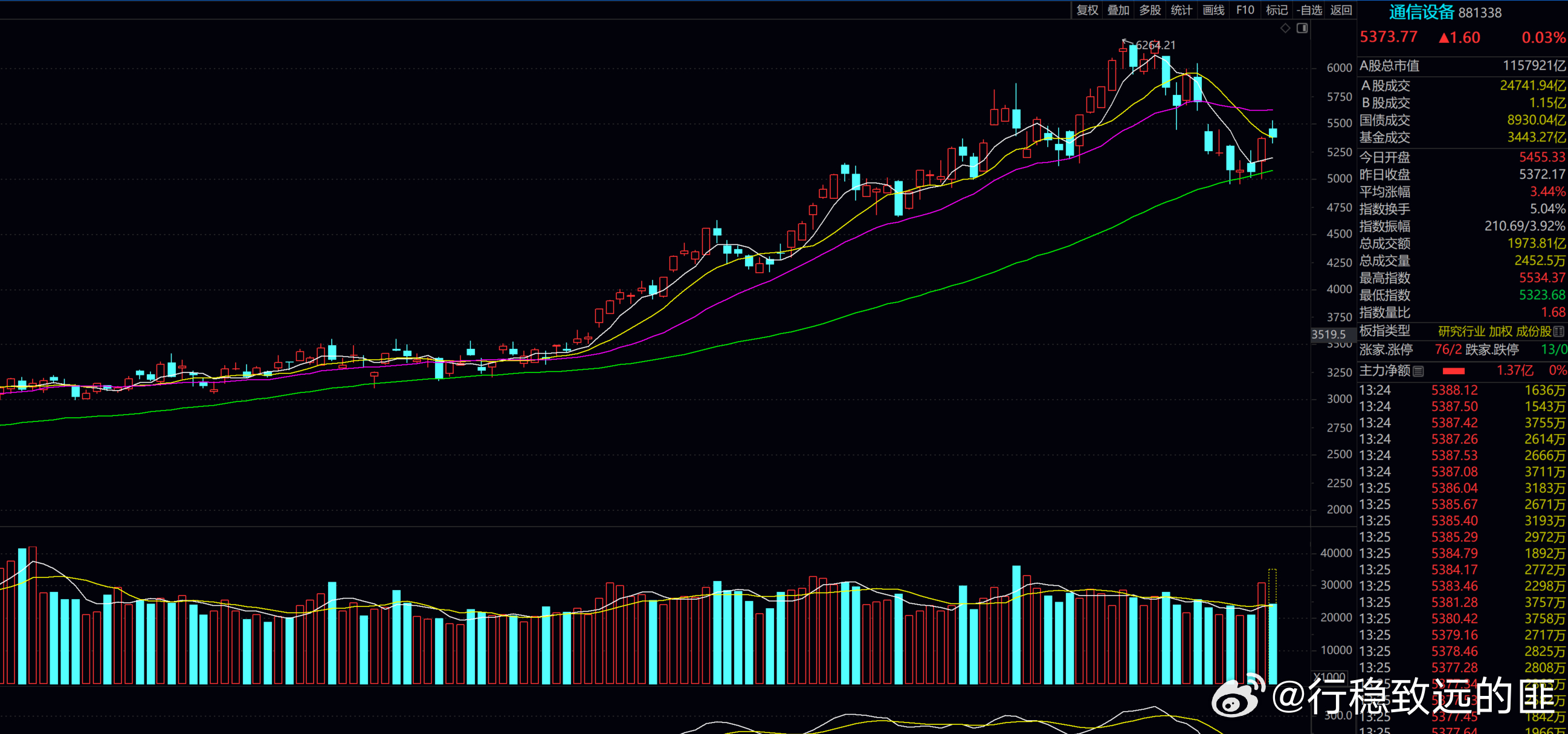The height and width of the screenshot is (734, 1568).
Task: Click the 5000 price axis label
Action: pos(1338,178)
